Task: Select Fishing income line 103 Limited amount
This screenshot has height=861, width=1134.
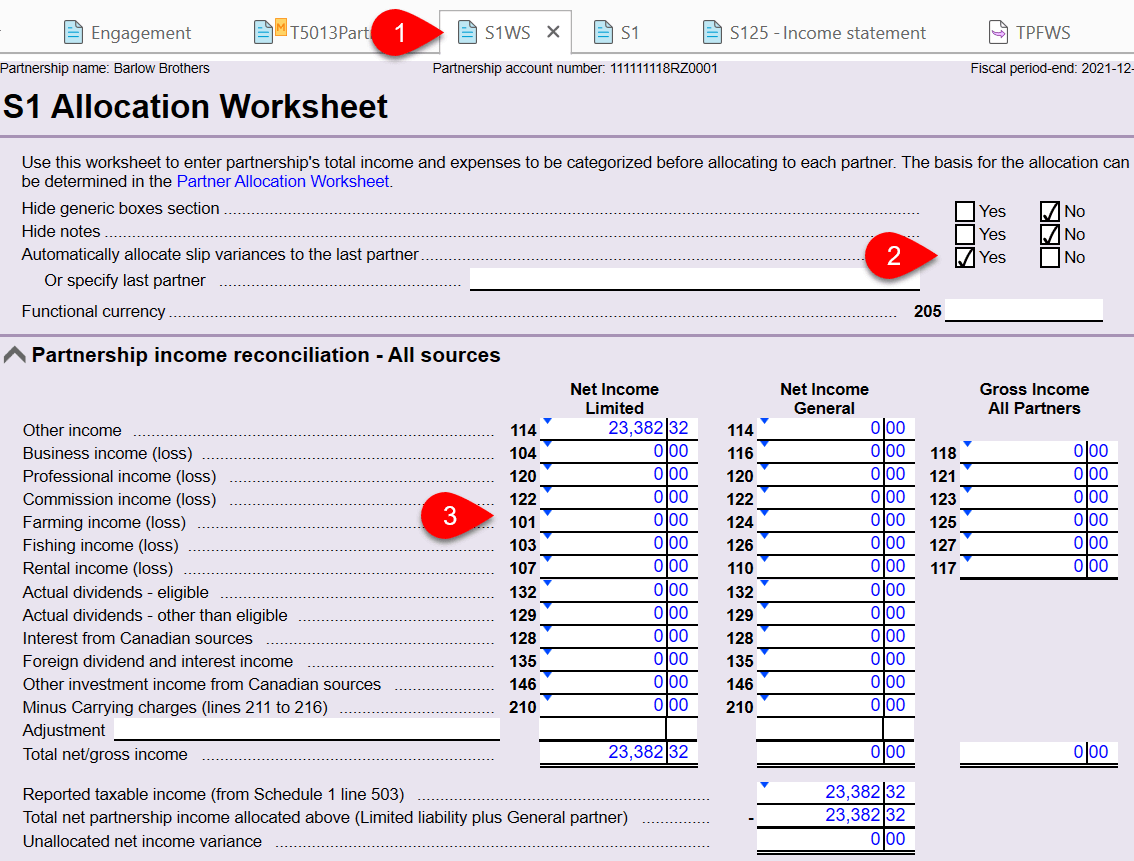Action: tap(618, 544)
